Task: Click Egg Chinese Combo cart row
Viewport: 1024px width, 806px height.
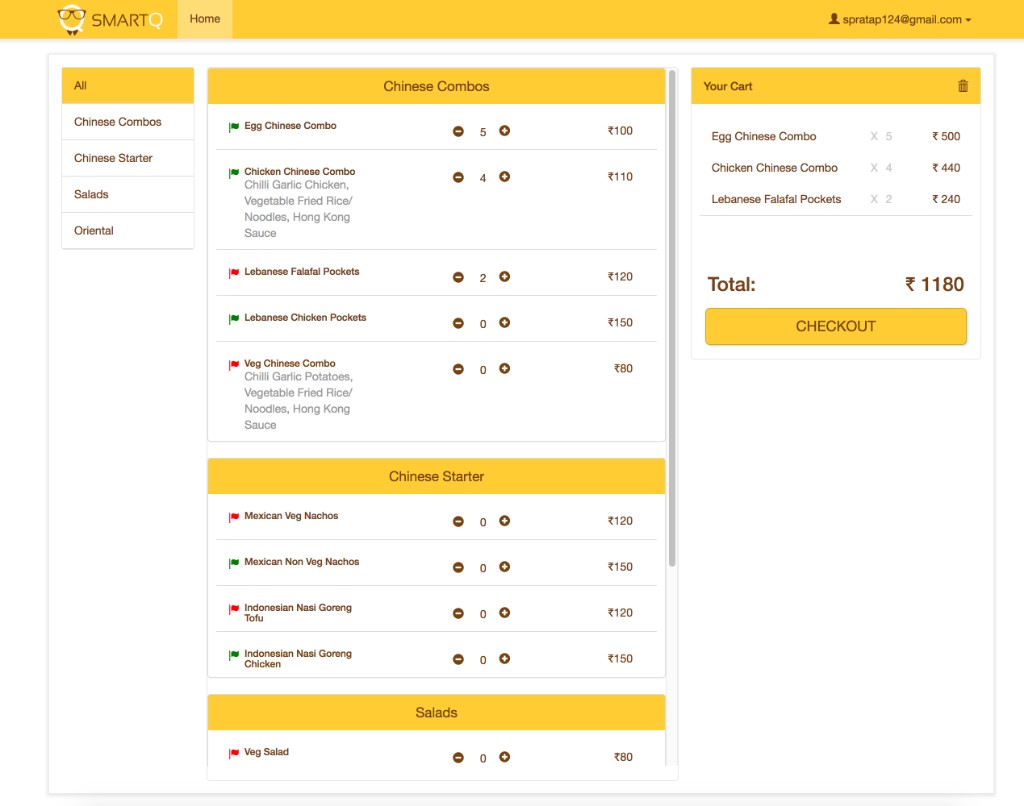Action: (x=836, y=137)
